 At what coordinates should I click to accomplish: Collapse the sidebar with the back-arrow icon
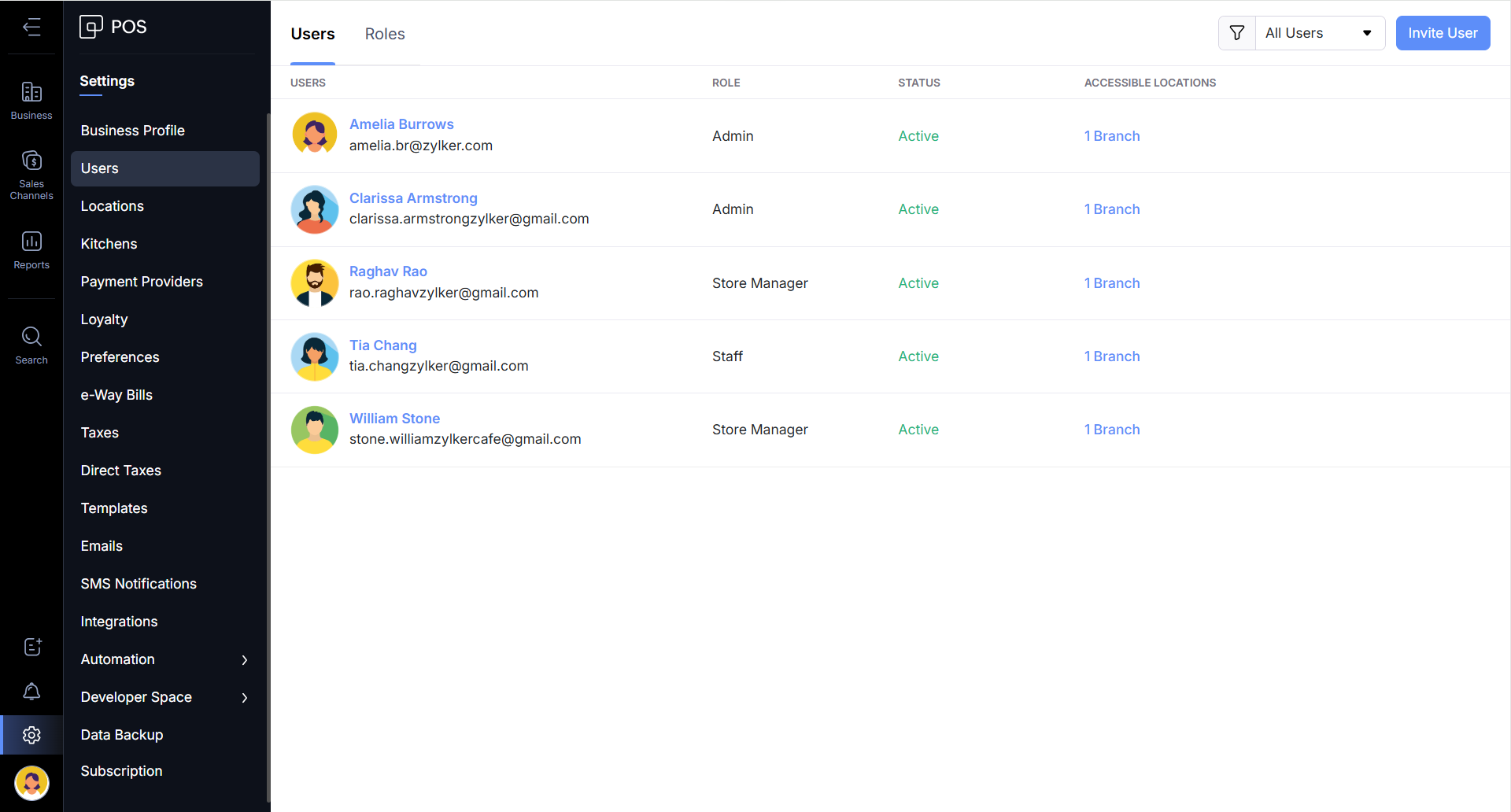31,28
